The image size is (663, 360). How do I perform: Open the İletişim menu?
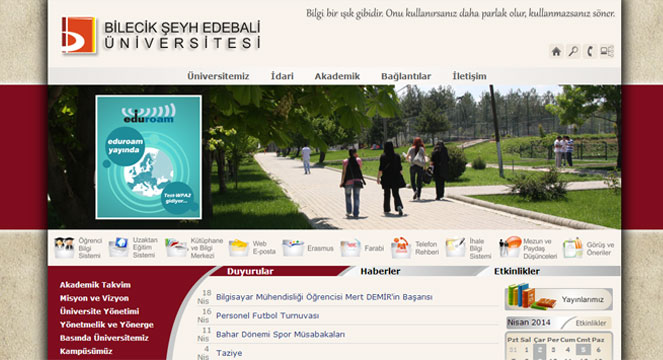[x=469, y=76]
